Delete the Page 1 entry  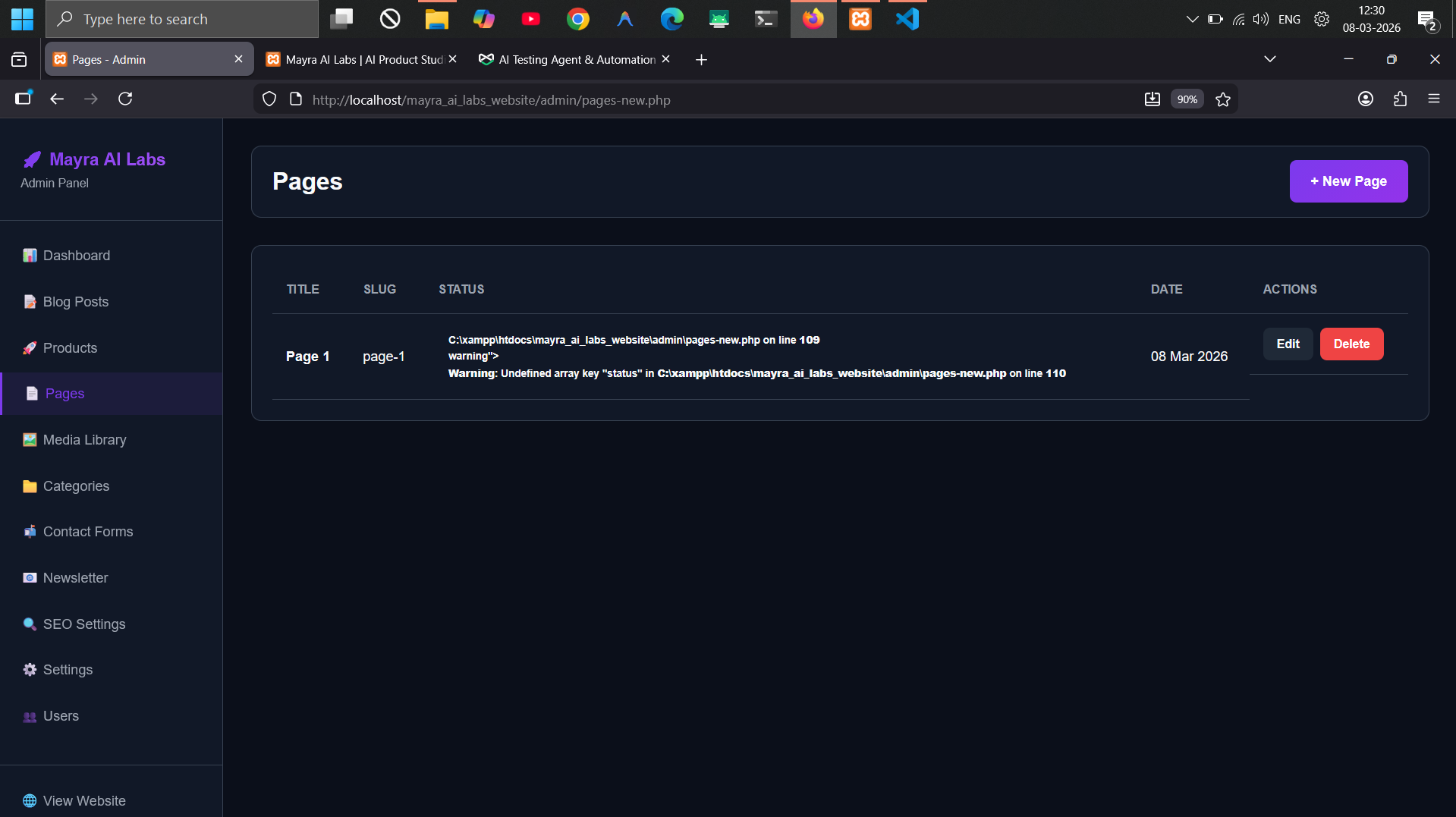[x=1351, y=344]
